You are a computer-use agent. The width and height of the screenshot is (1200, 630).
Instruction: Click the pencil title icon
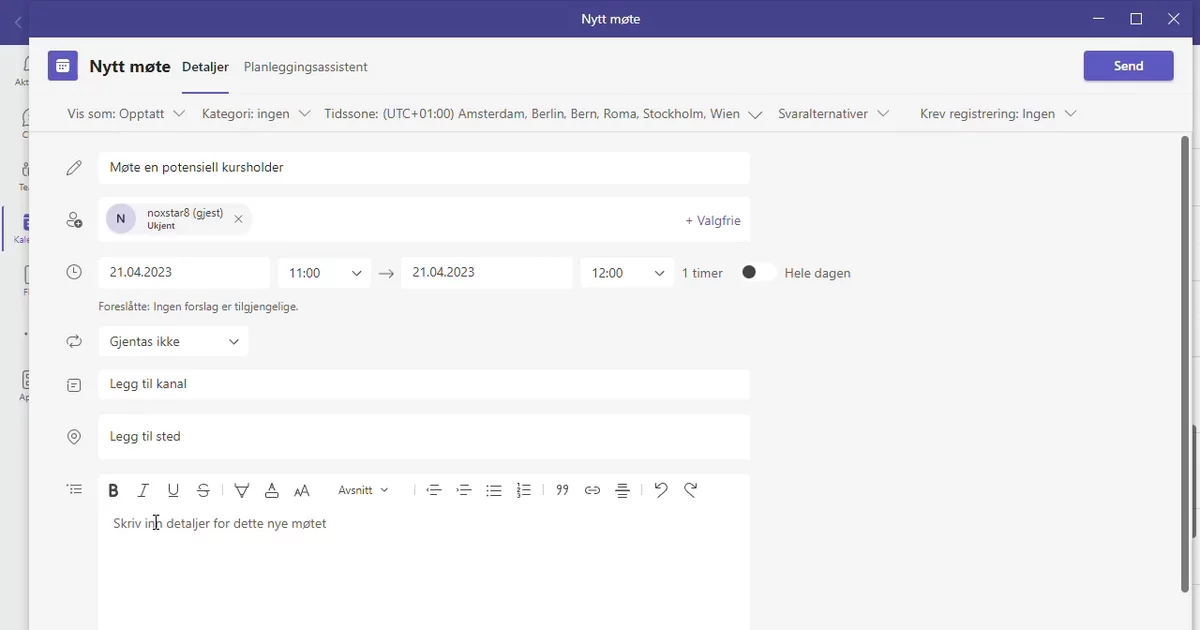pyautogui.click(x=74, y=168)
